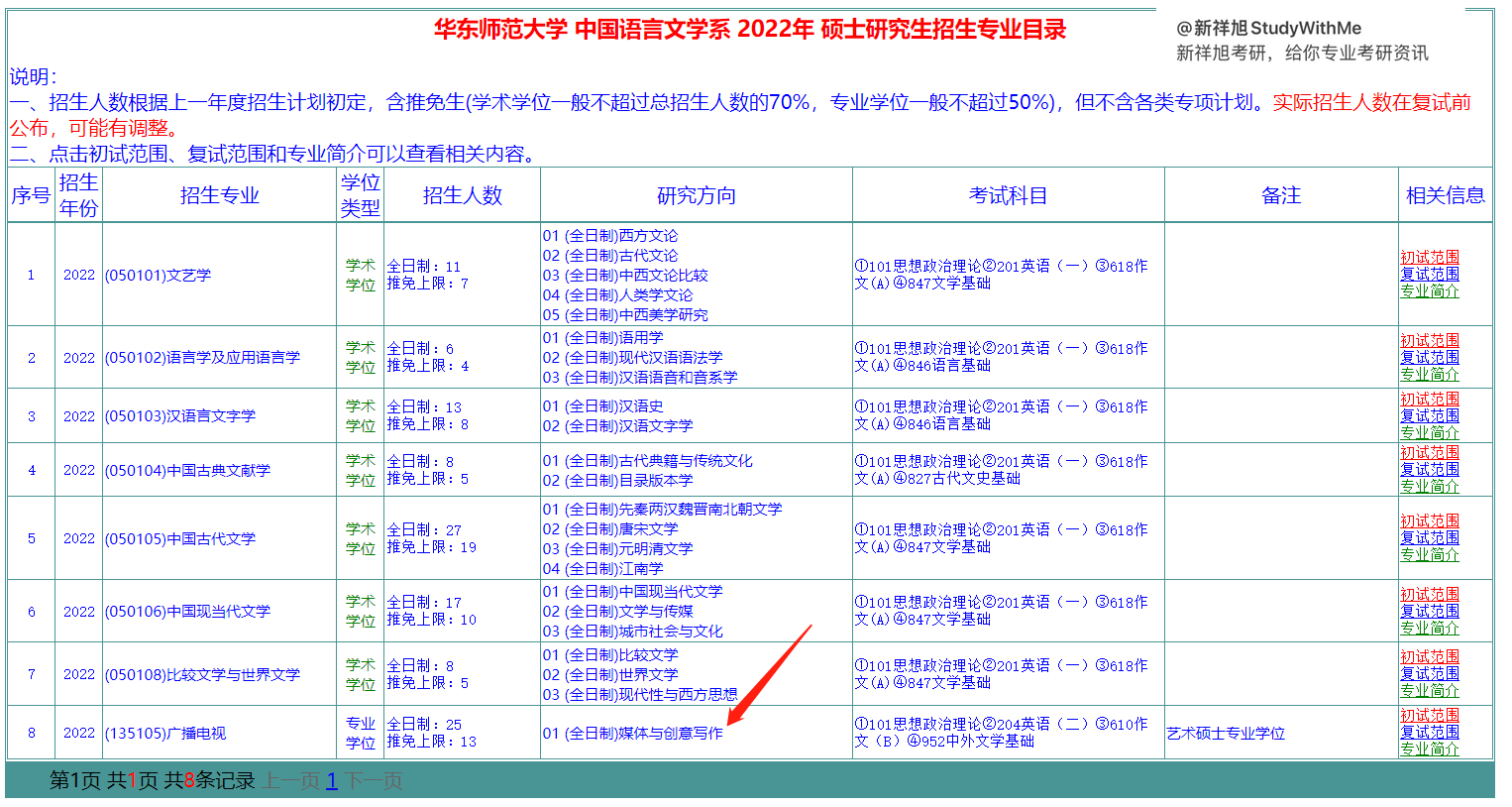Click 初试范围 for 汉语言文字学 row
The width and height of the screenshot is (1512, 807).
(1429, 400)
